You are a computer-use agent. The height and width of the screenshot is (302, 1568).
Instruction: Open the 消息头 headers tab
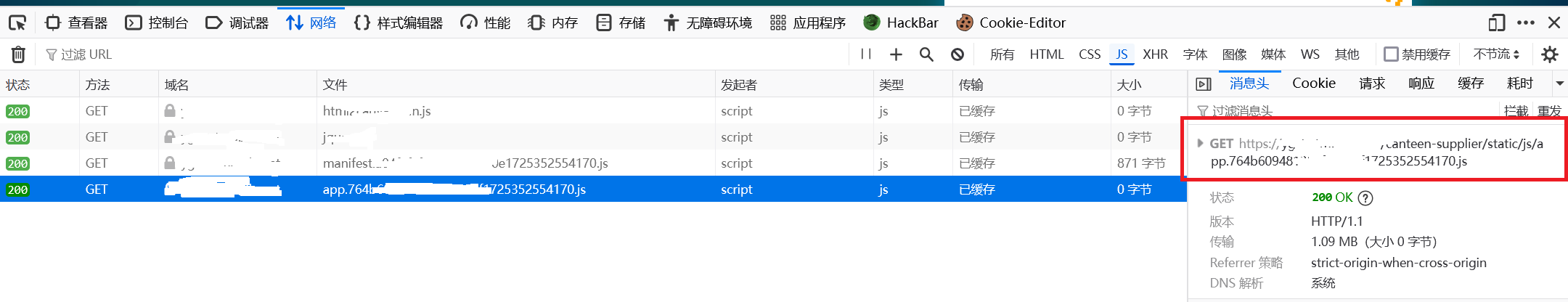[1249, 83]
